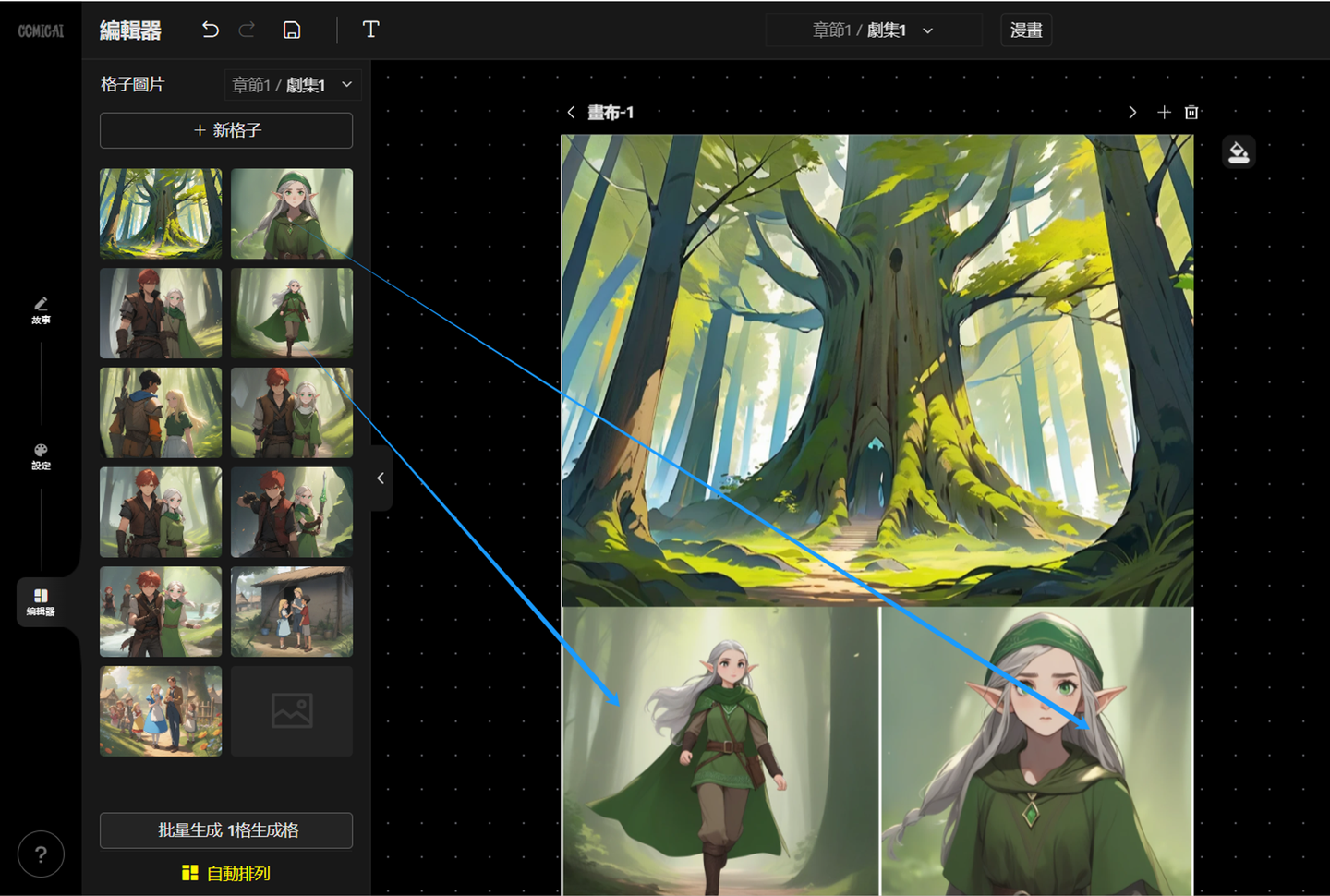Delete canvas using the trash icon
The height and width of the screenshot is (896, 1330).
[1191, 112]
